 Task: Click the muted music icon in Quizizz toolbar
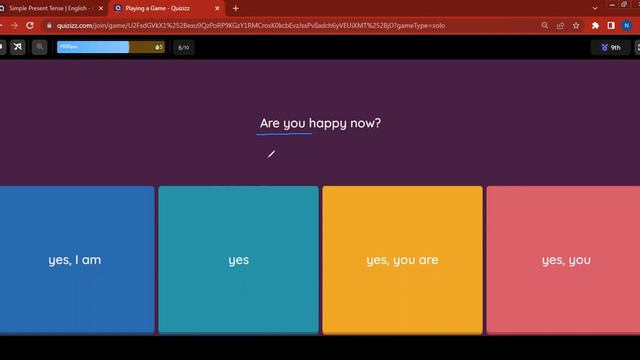point(18,47)
